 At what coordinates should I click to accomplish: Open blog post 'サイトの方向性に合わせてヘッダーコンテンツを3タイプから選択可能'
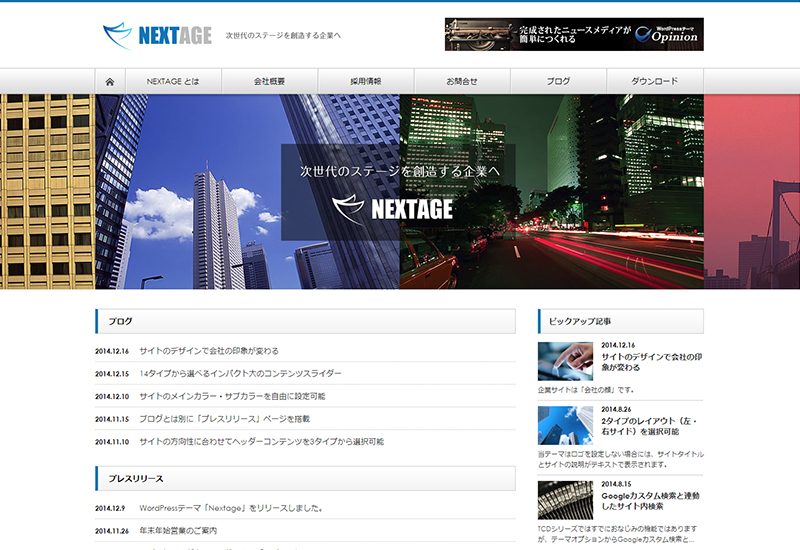(x=262, y=441)
